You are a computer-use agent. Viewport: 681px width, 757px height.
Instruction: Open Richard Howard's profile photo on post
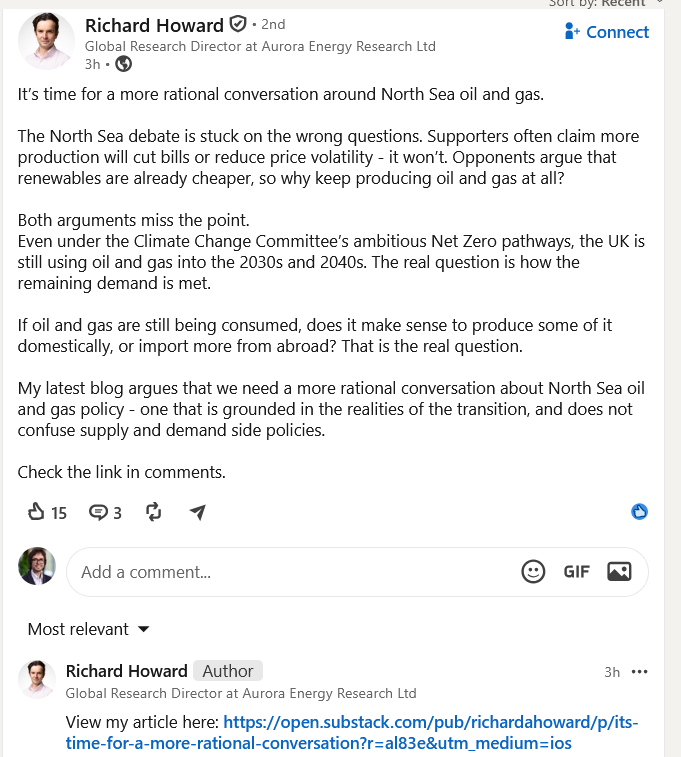(x=46, y=41)
